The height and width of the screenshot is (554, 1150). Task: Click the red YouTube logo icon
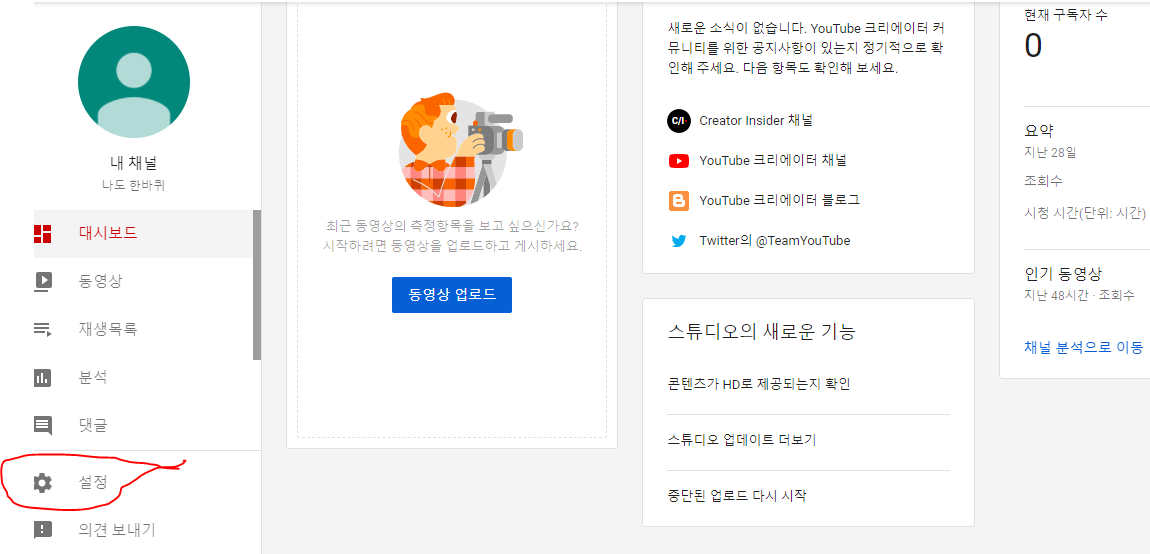pos(678,161)
